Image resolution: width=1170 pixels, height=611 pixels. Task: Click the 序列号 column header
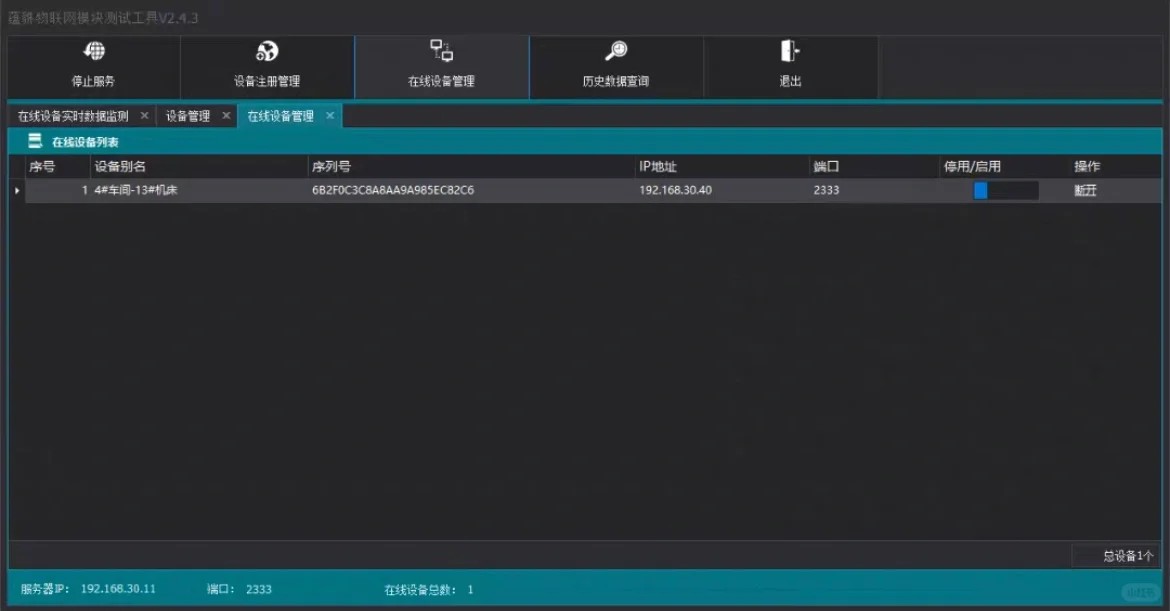[331, 167]
